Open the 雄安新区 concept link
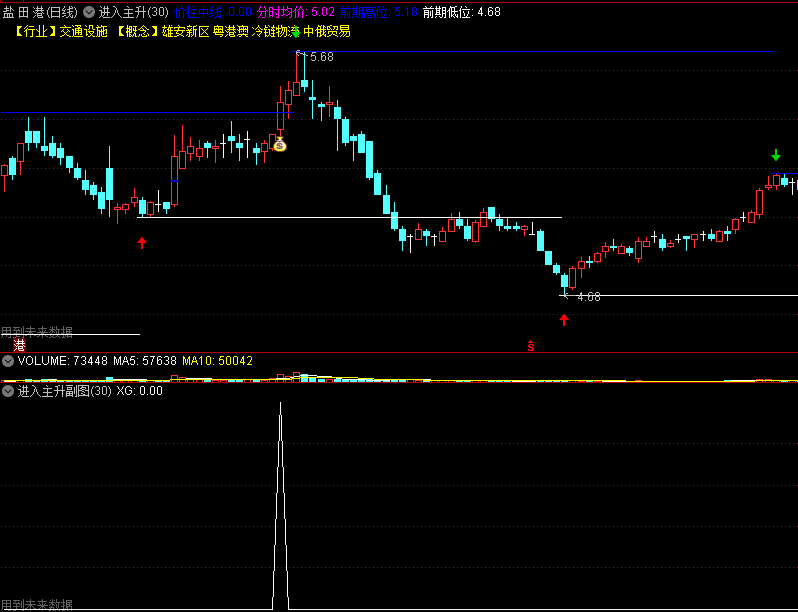 (186, 32)
